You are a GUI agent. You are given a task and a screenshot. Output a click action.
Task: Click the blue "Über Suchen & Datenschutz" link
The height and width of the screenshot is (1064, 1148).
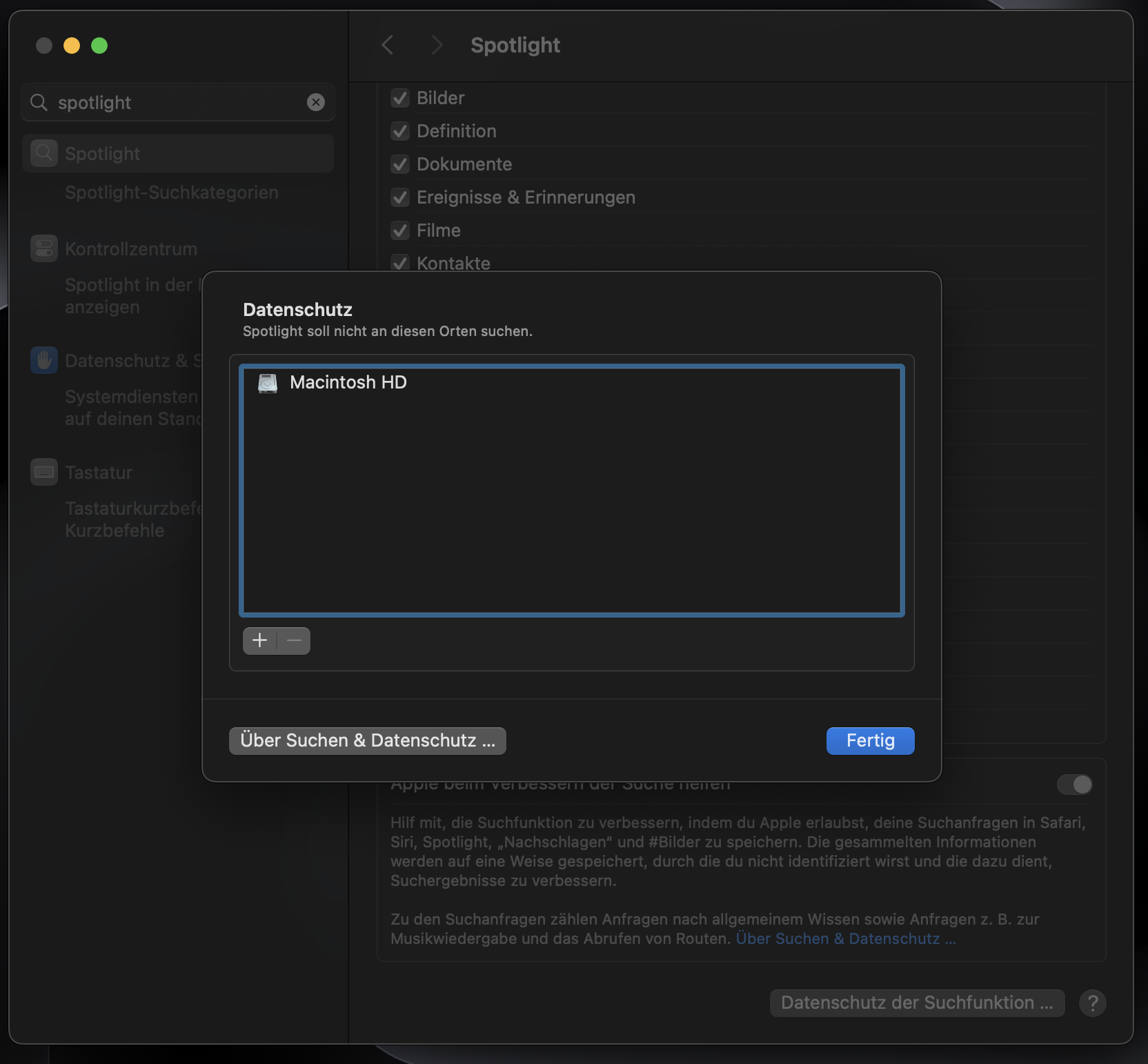pos(845,939)
